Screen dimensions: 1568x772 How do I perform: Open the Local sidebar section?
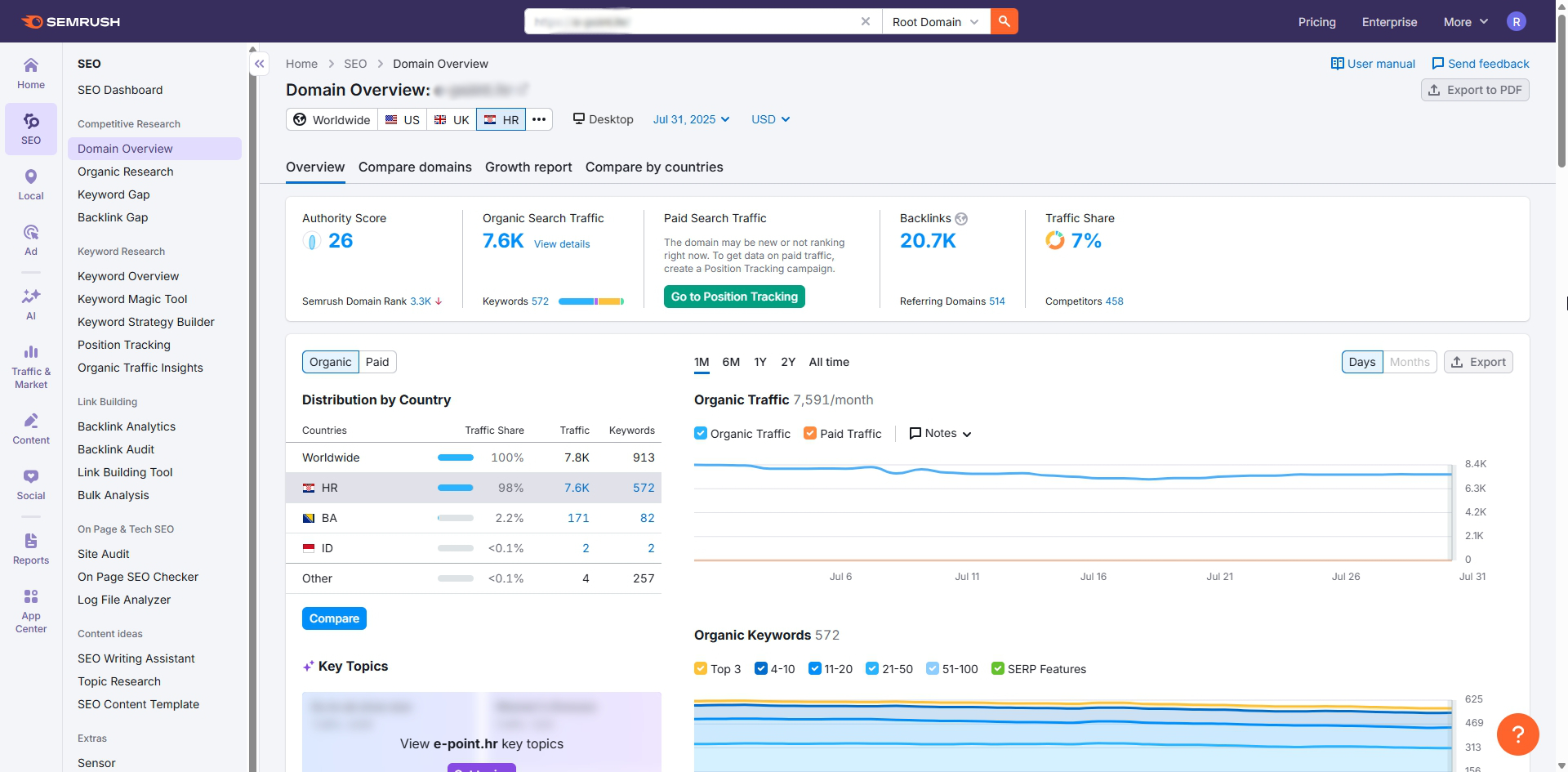click(x=31, y=185)
